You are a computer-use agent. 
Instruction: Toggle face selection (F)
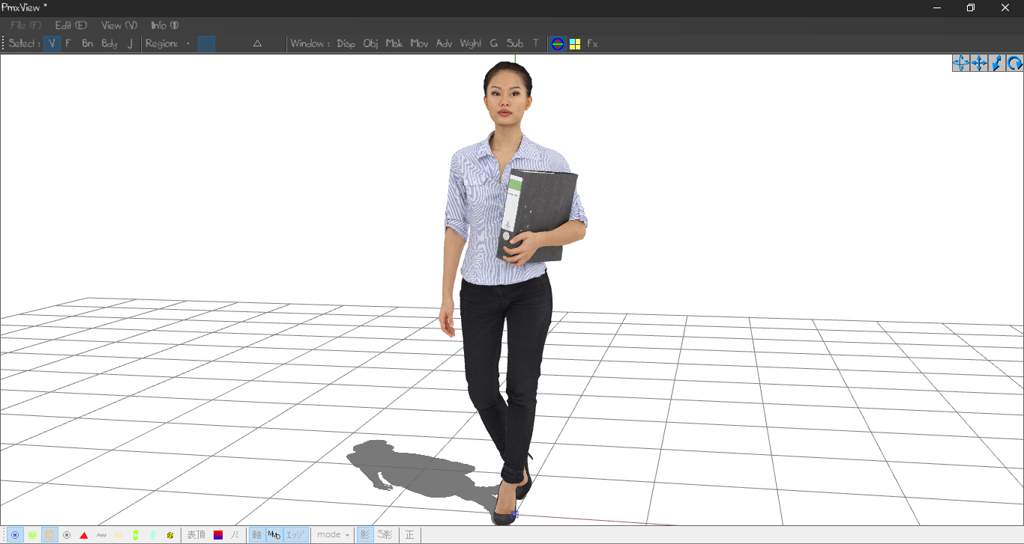(68, 44)
